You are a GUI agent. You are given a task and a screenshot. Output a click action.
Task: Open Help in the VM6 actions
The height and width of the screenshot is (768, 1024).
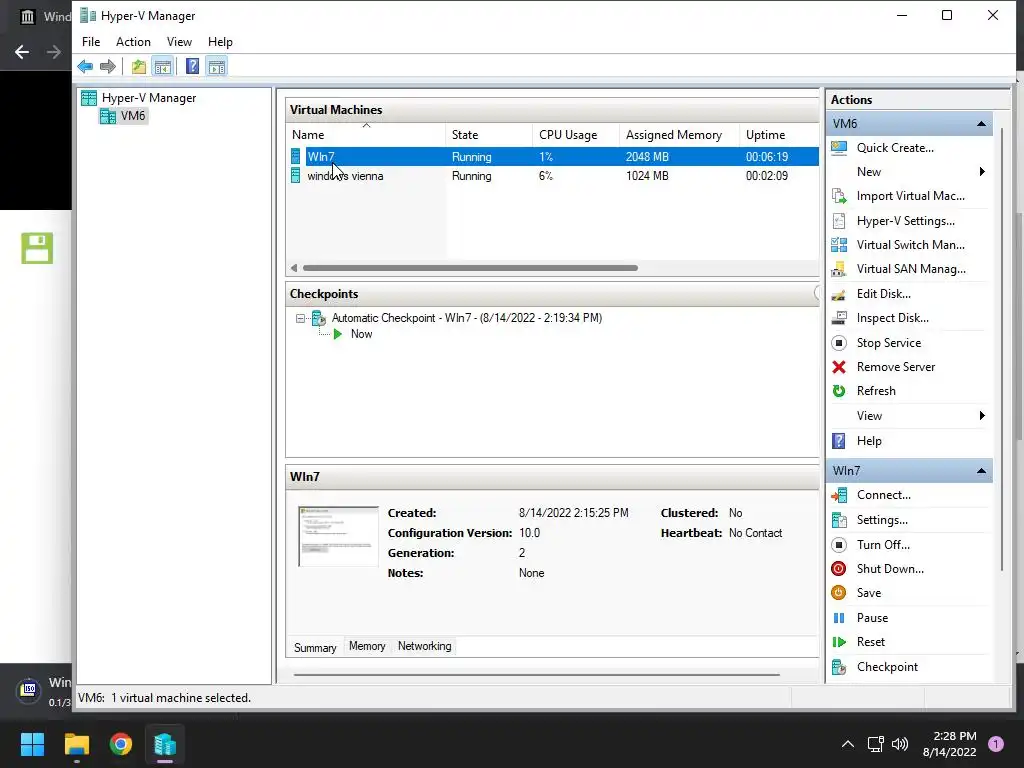[869, 441]
